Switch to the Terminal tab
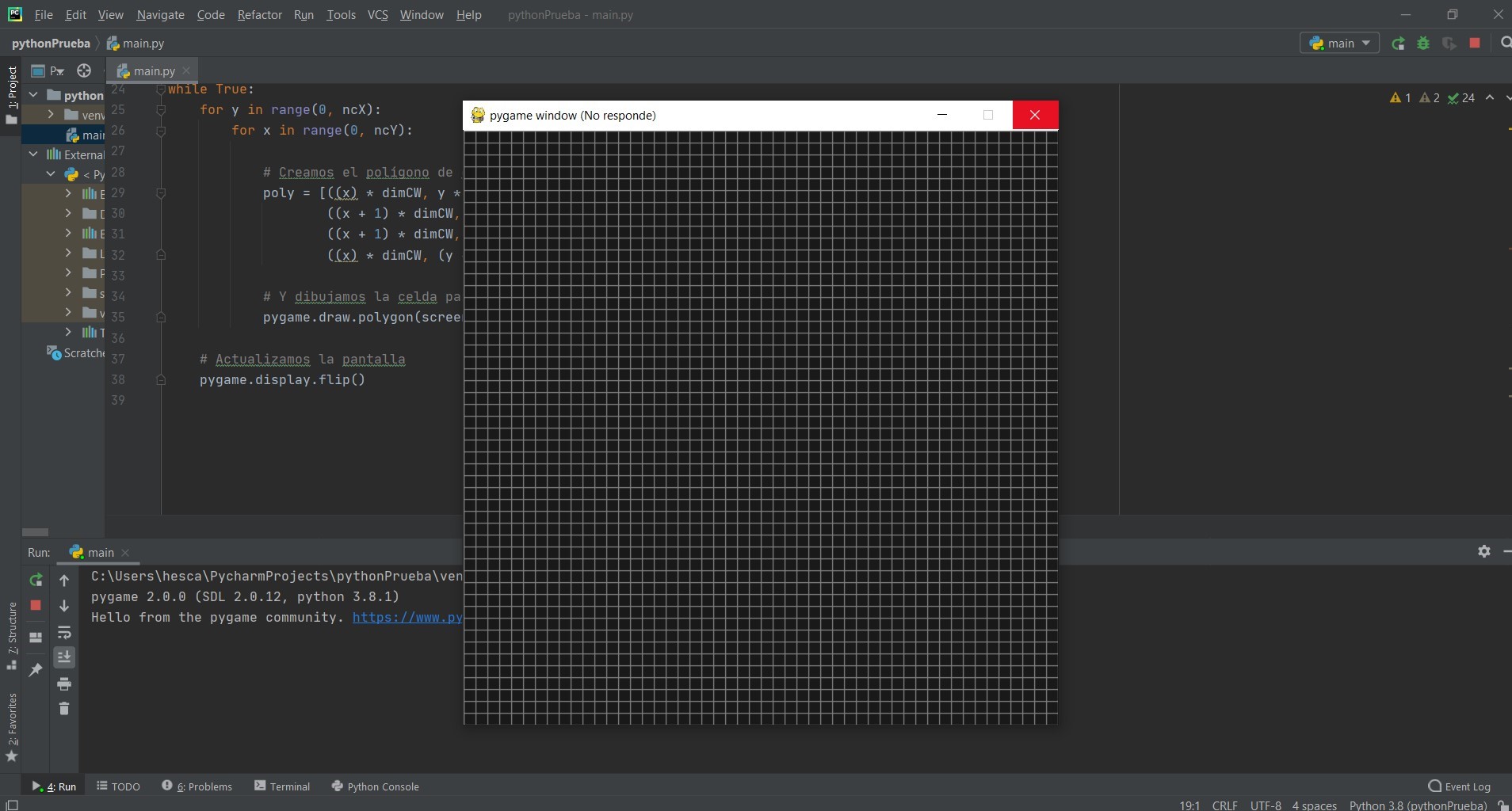This screenshot has height=811, width=1512. point(290,786)
